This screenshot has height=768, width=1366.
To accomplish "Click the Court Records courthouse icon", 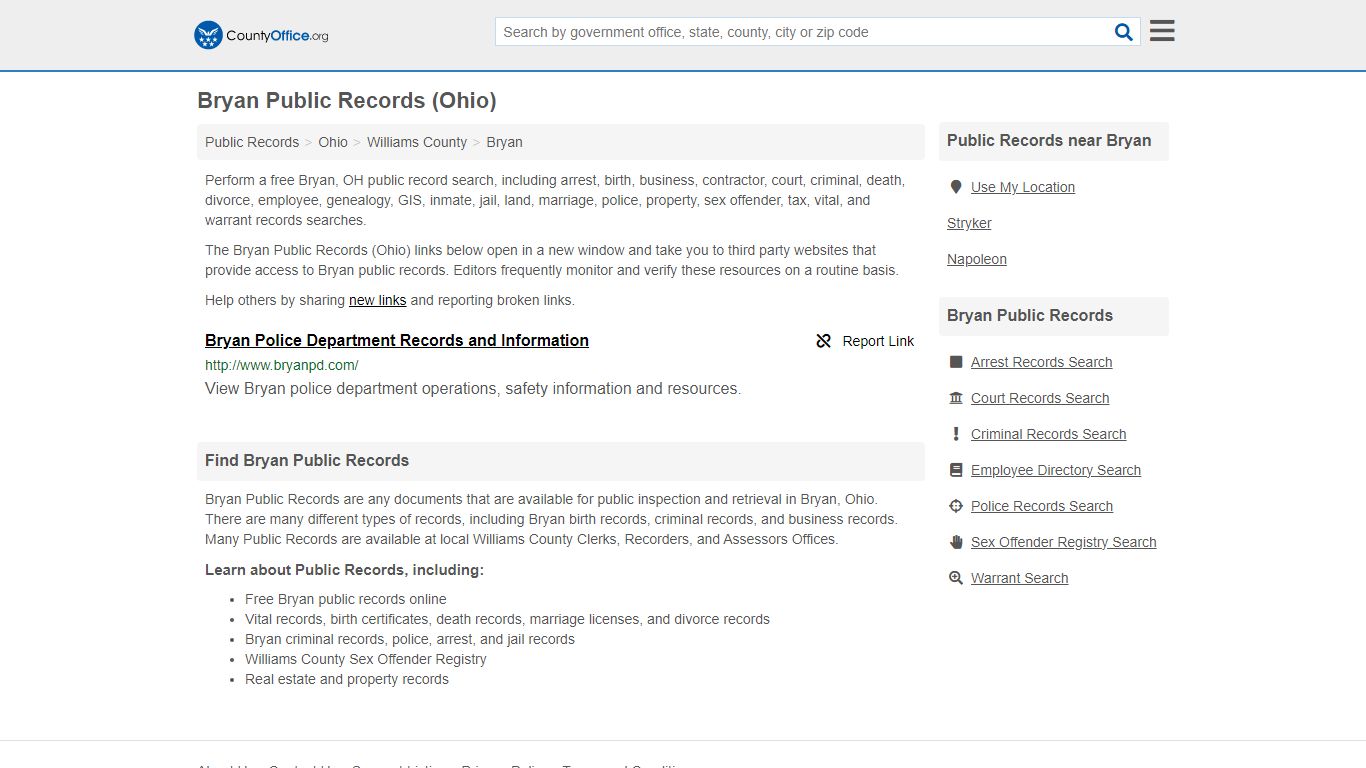I will coord(956,398).
